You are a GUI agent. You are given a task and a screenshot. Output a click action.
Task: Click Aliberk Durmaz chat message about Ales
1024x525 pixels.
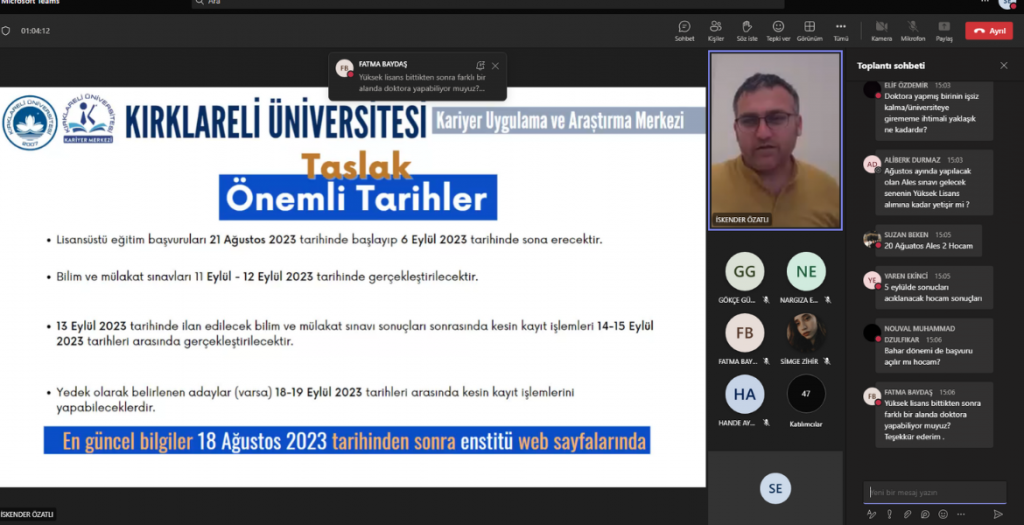point(936,182)
